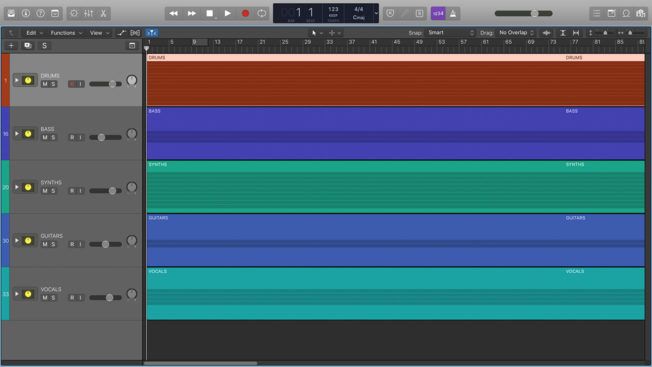Open the Loop Browser icon

pos(626,13)
